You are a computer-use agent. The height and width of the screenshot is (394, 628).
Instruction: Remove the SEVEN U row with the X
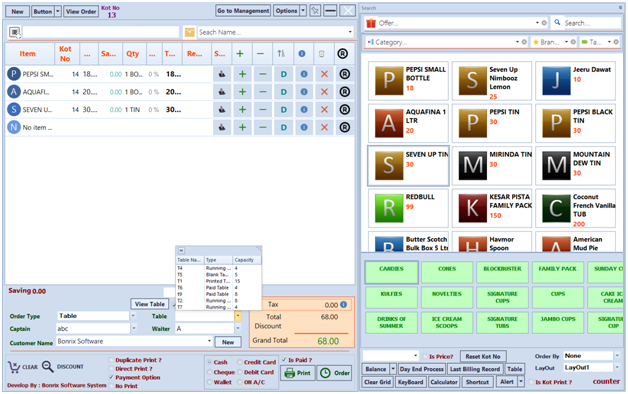pyautogui.click(x=324, y=109)
